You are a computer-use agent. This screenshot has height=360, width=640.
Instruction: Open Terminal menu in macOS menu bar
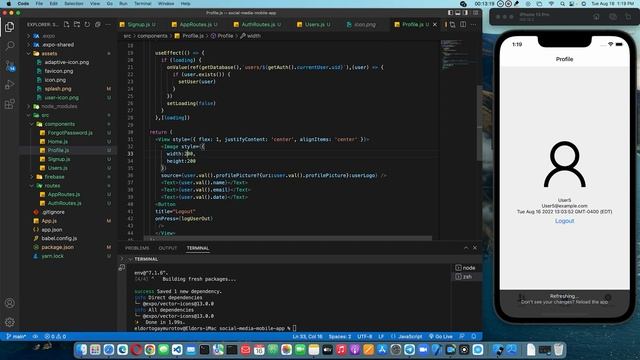(142, 4)
